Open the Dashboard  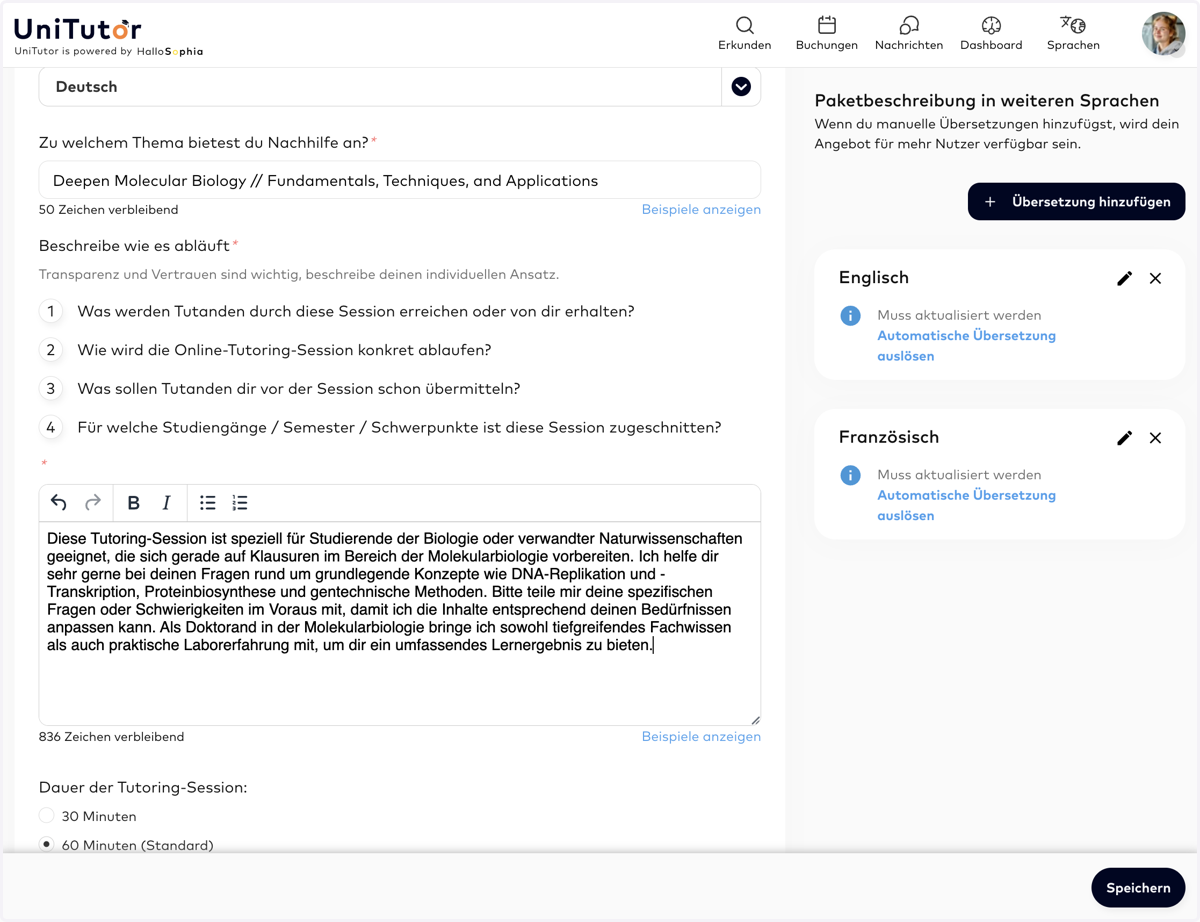[991, 33]
